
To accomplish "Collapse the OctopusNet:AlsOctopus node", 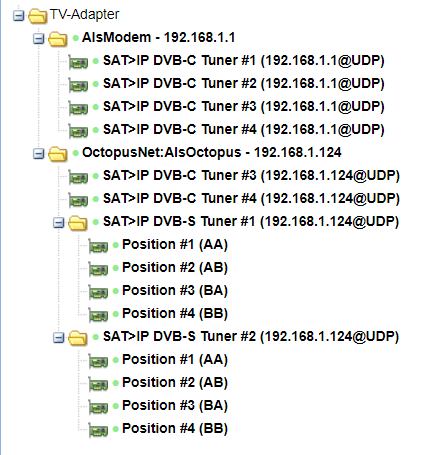I will [39, 154].
